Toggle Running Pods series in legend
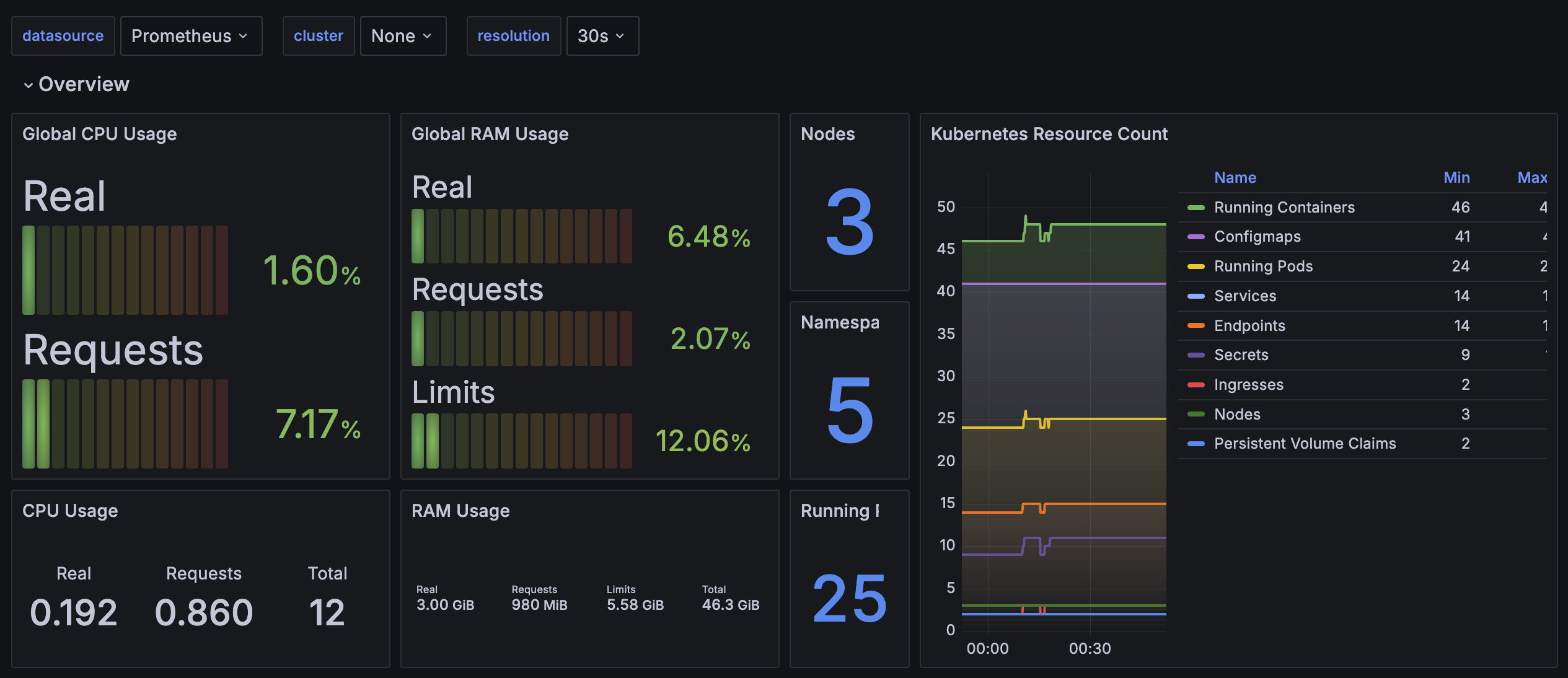This screenshot has width=1568, height=678. tap(1263, 266)
